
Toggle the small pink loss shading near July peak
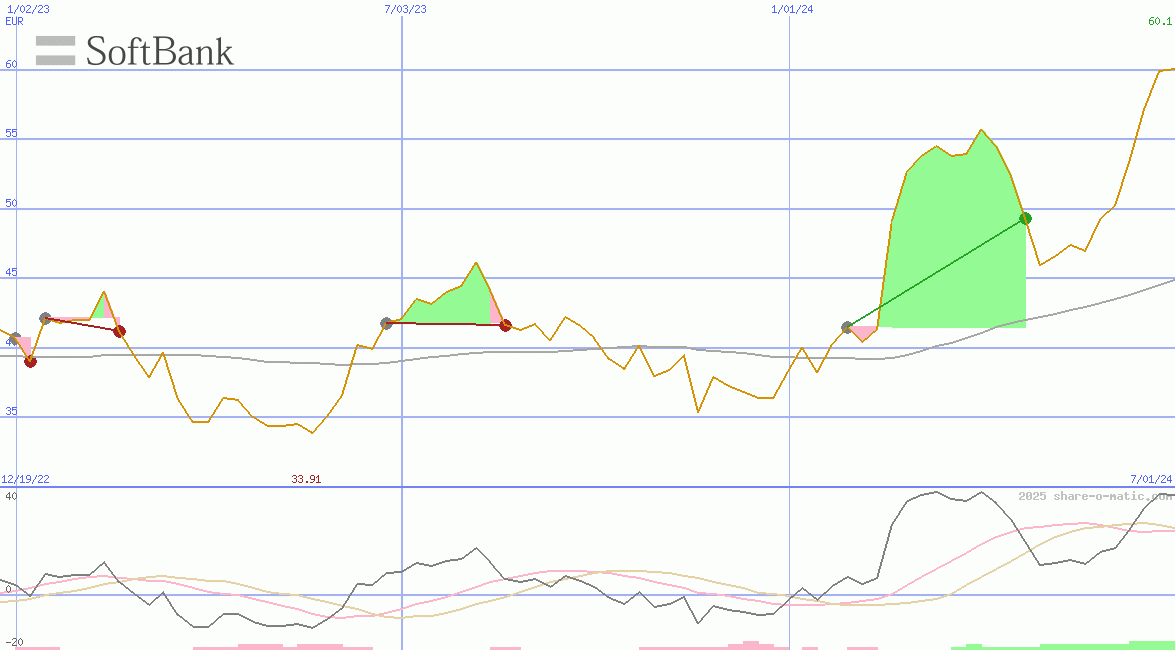tap(493, 312)
